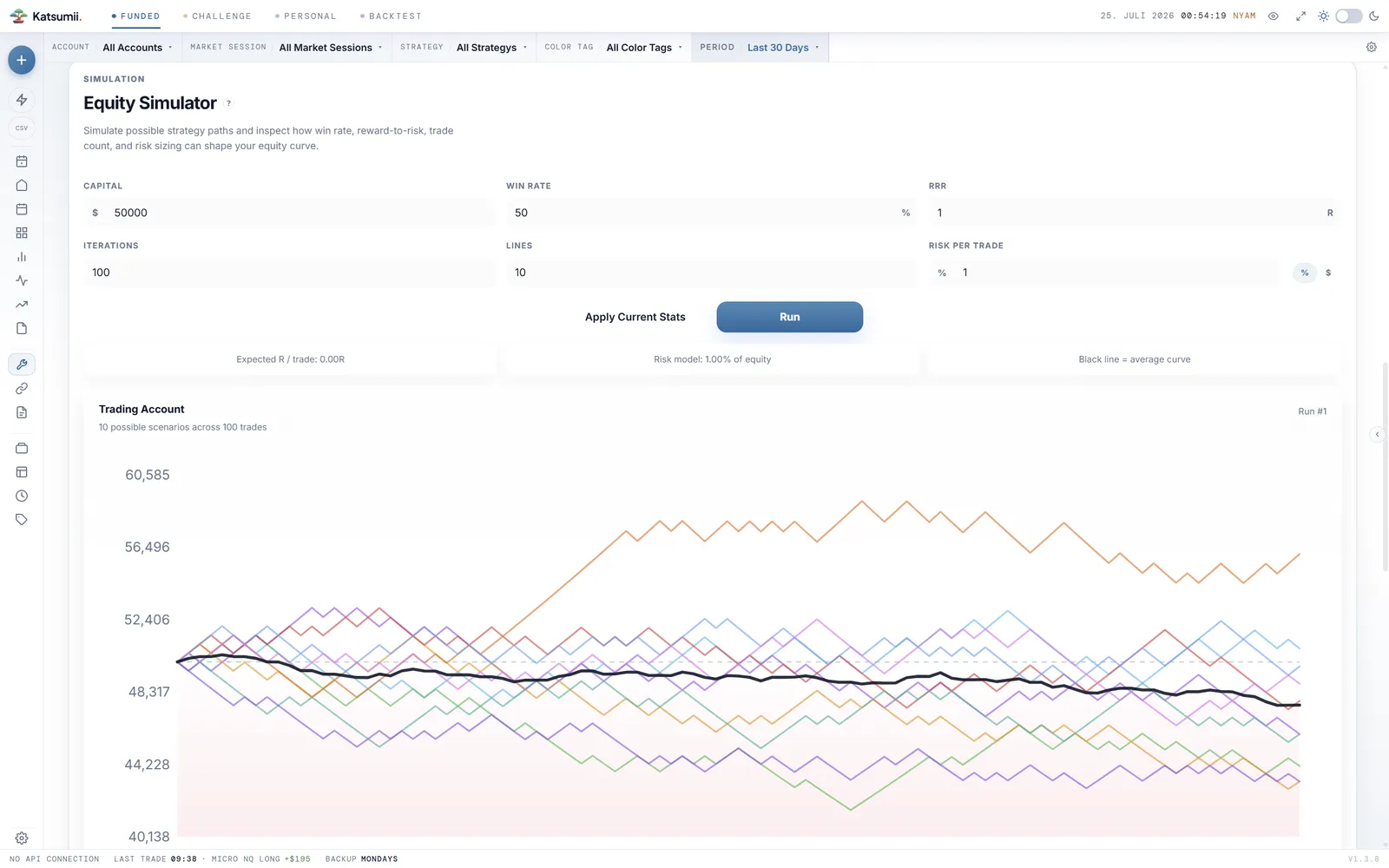Open the briefcase icon in sidebar

pyautogui.click(x=22, y=448)
